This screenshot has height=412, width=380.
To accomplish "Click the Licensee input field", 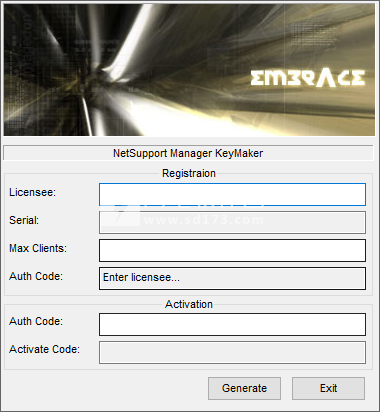I will click(232, 194).
